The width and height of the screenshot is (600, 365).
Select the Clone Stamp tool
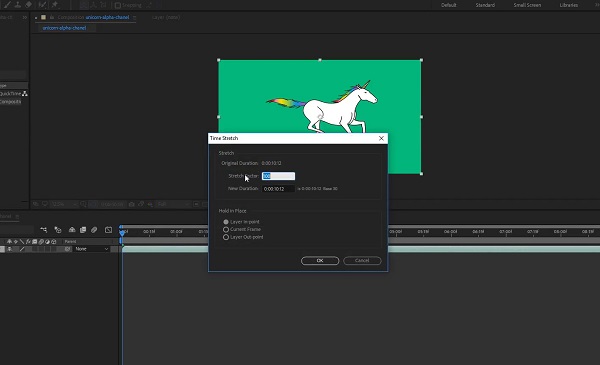coord(18,5)
